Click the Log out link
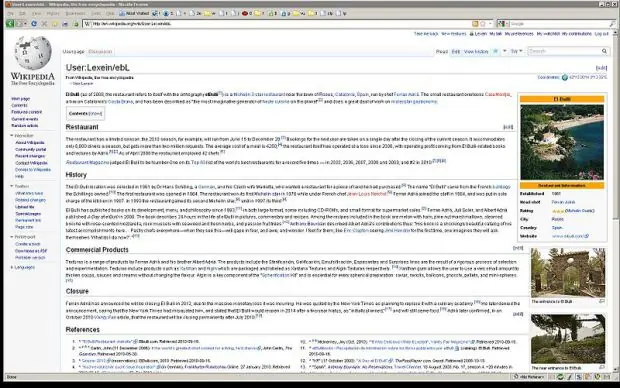This screenshot has width=620, height=388. tap(601, 34)
